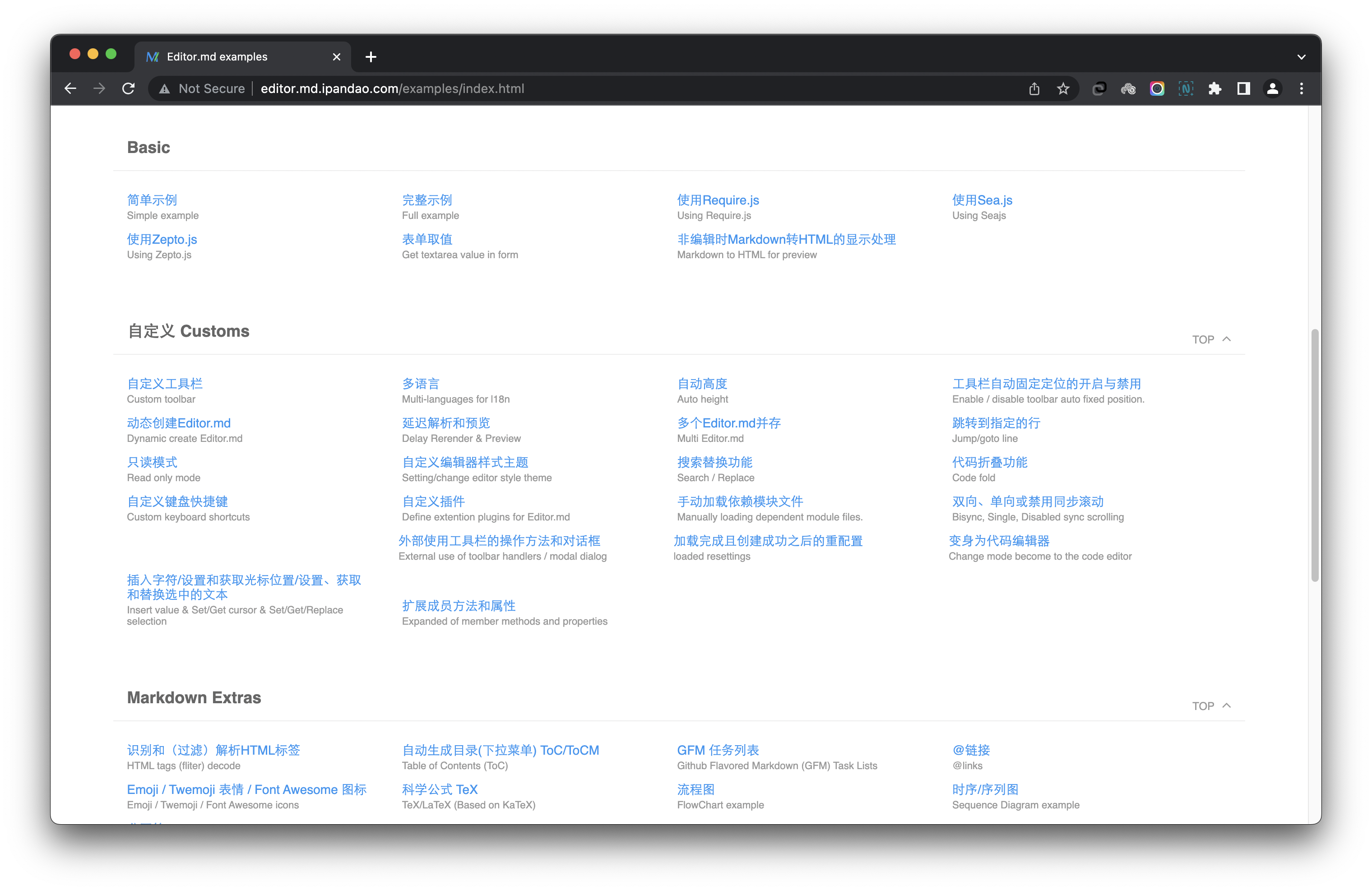Share this page via the share icon
Screen dimensions: 1372x891
point(1034,88)
